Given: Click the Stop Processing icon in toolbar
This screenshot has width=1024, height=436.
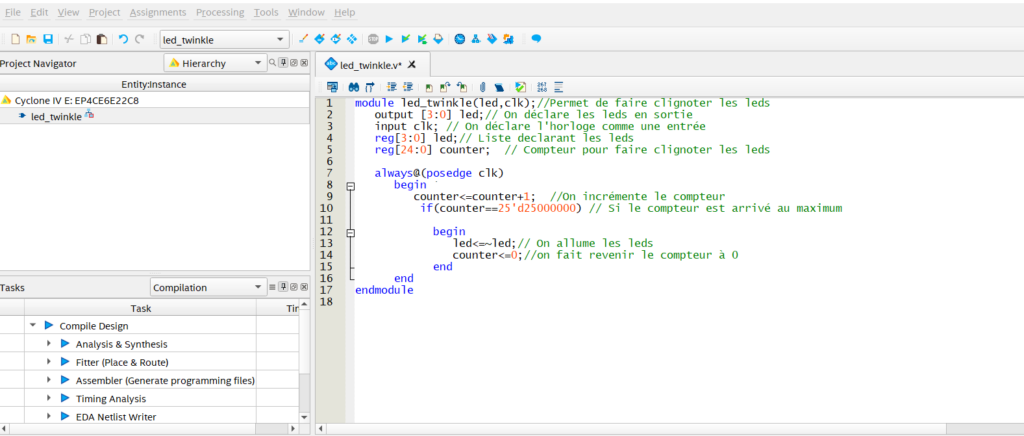Looking at the screenshot, I should (372, 39).
